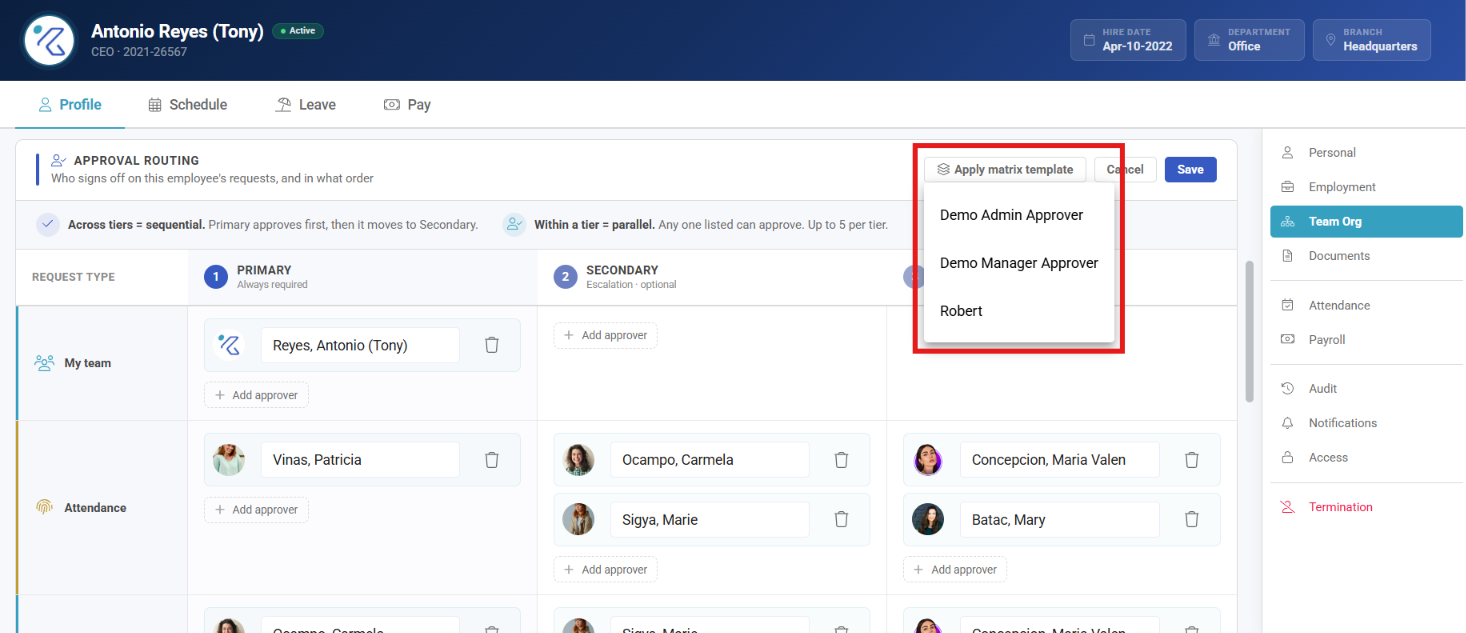The image size is (1466, 633).
Task: Open Documents section
Action: click(x=1366, y=256)
